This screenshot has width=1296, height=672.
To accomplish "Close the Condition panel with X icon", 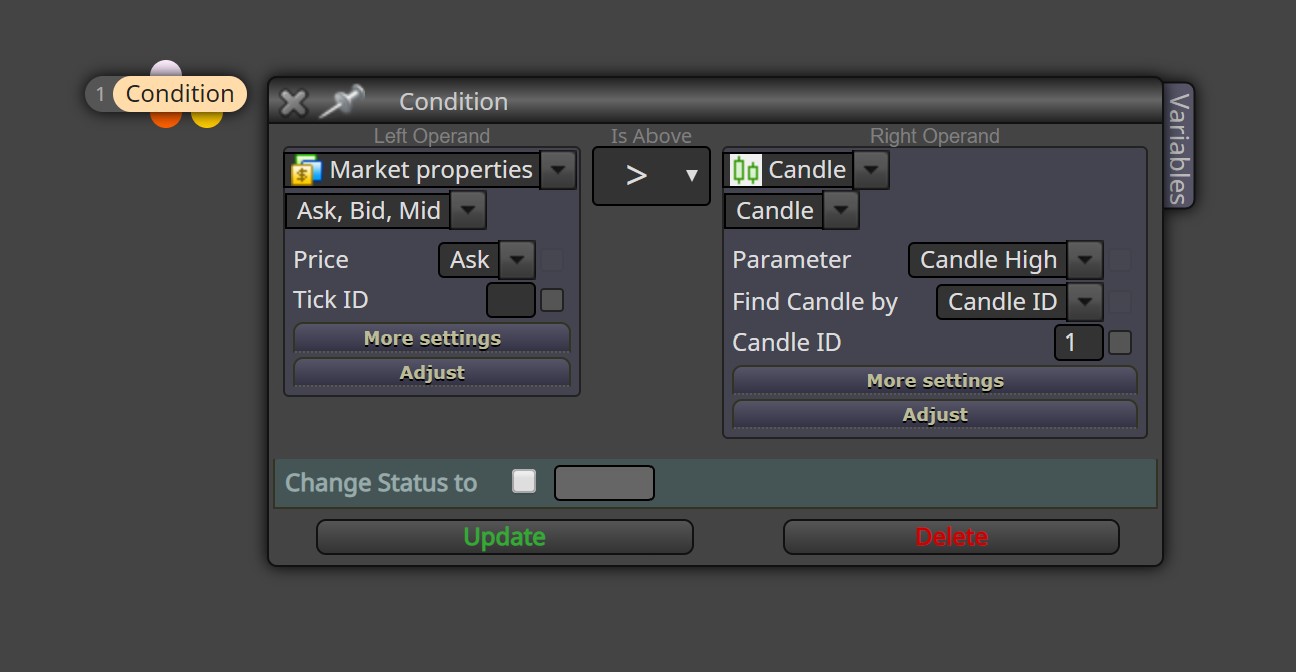I will click(293, 102).
